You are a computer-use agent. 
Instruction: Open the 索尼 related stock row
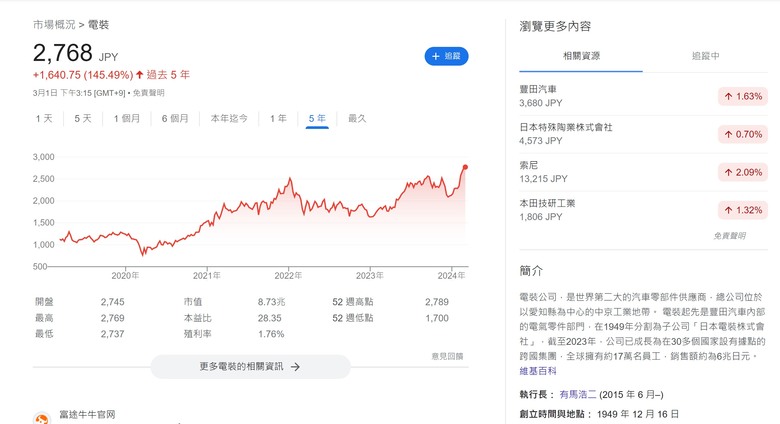click(x=643, y=172)
